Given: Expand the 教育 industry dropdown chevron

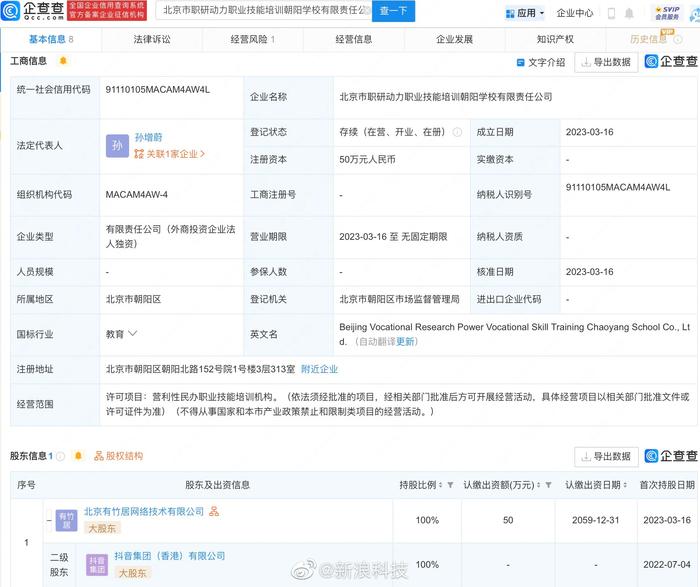Looking at the screenshot, I should pos(133,333).
